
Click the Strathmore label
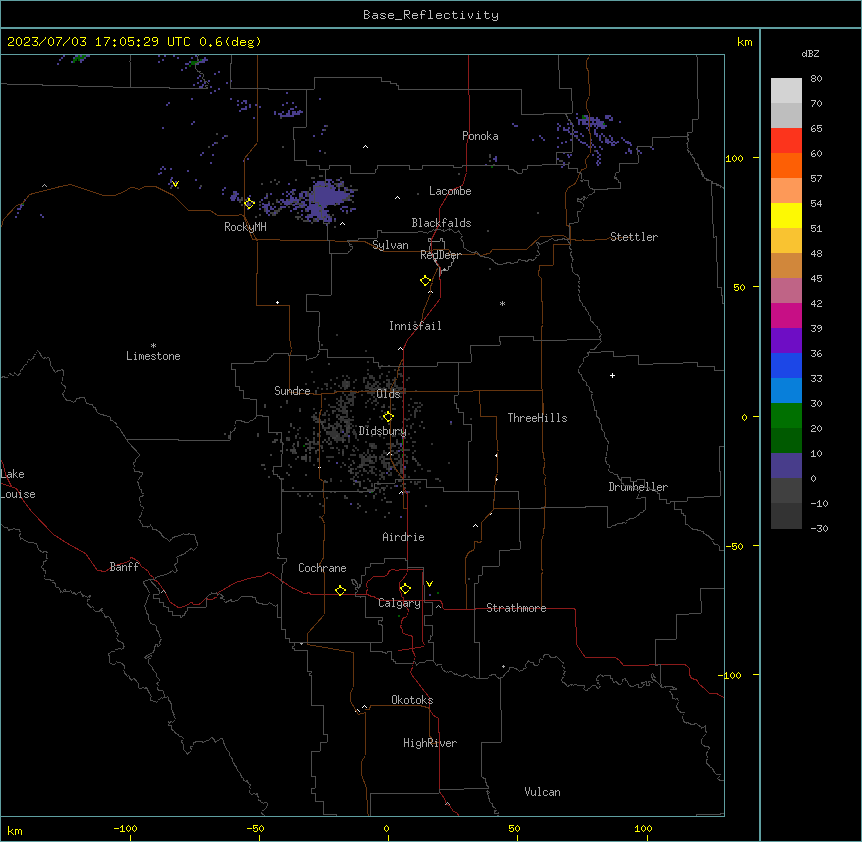(x=516, y=608)
